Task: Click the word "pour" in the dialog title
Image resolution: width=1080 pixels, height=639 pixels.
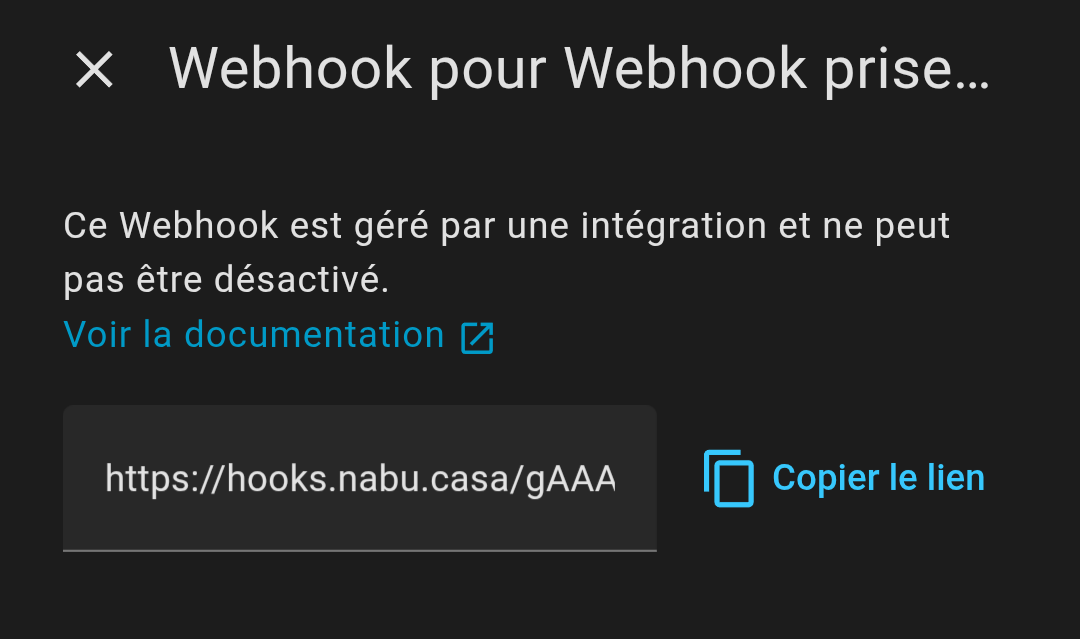Action: 488,70
